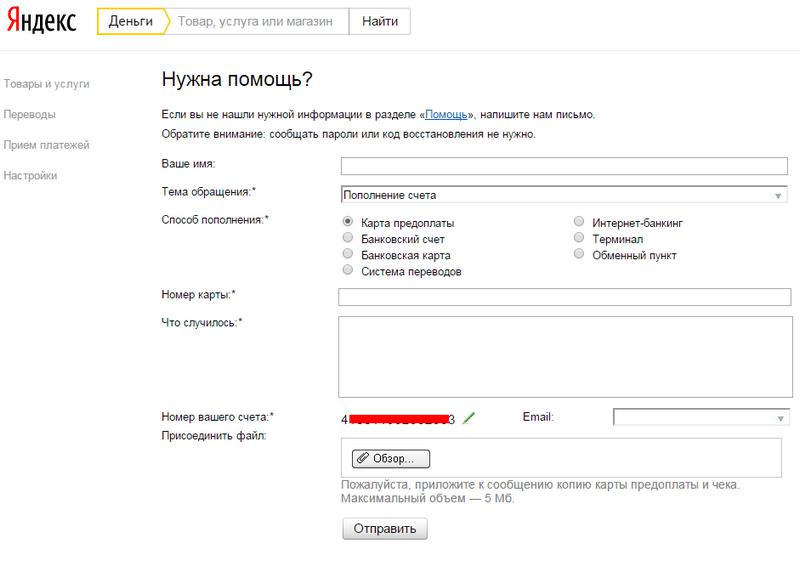Image resolution: width=800 pixels, height=561 pixels.
Task: Choose the Обменный пункт option
Action: pyautogui.click(x=579, y=254)
